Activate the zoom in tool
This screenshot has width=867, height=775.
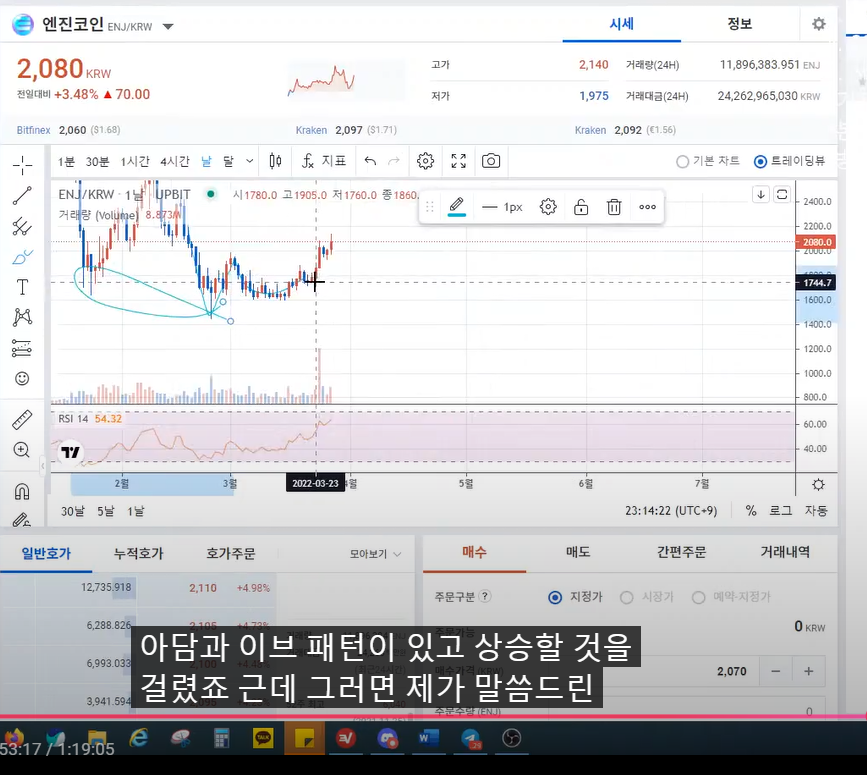pos(22,449)
